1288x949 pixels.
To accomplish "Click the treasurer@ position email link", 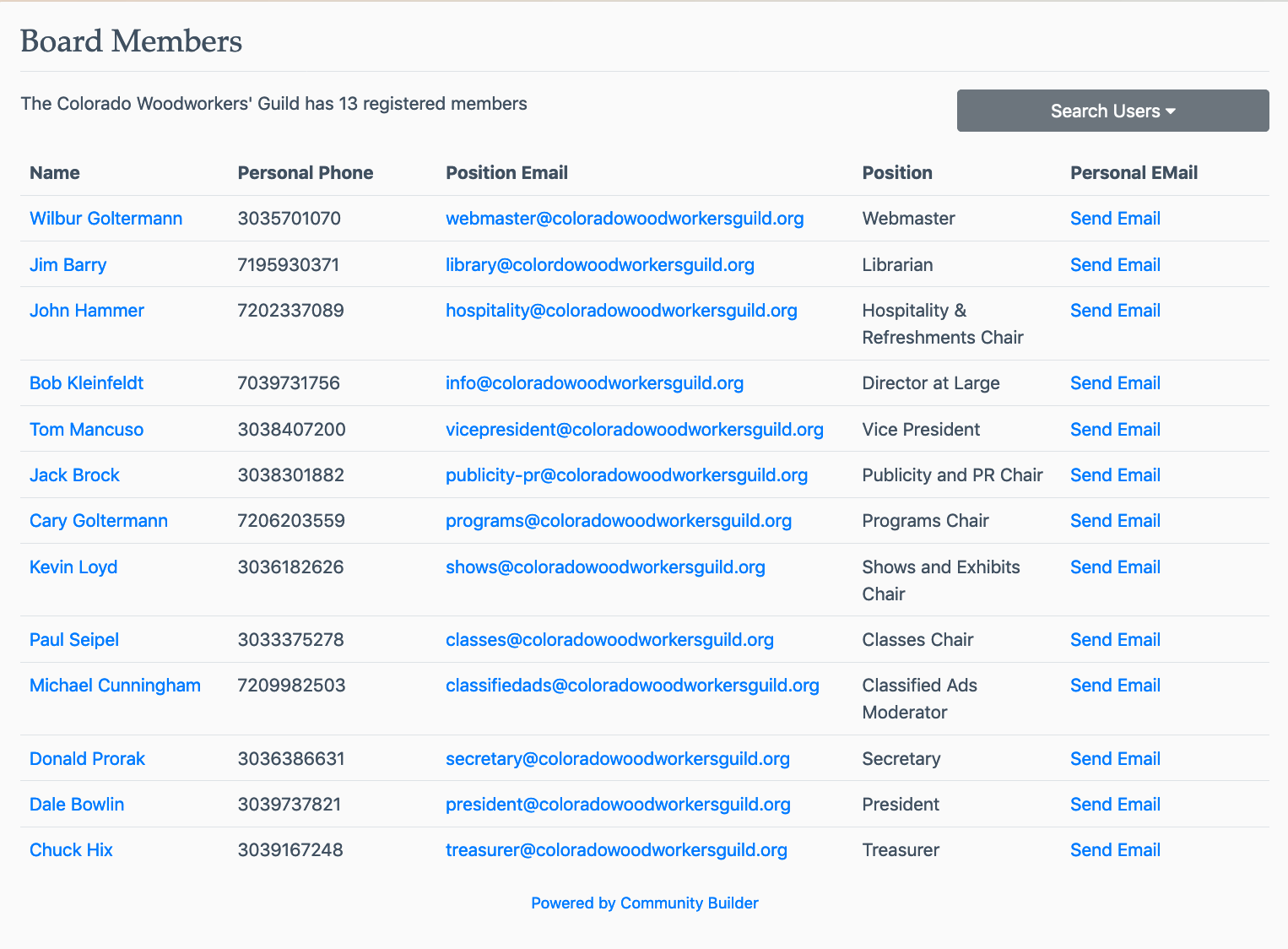I will click(616, 850).
